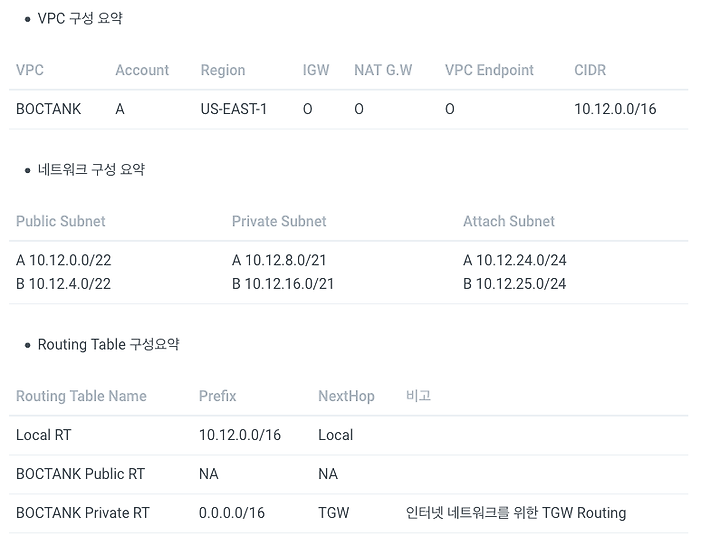Screen dimensions: 720x546
Task: Select attach subnet B 10.12.25.0/24
Action: click(515, 284)
